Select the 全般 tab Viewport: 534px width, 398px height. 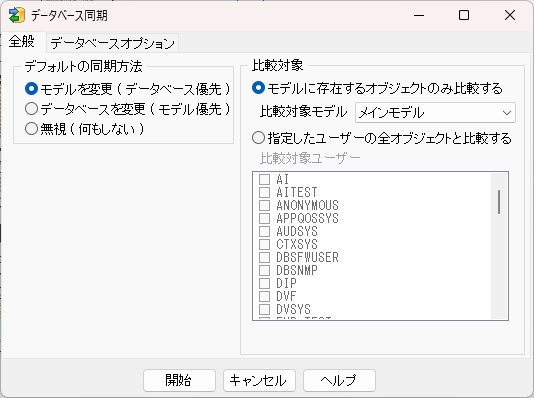click(22, 42)
